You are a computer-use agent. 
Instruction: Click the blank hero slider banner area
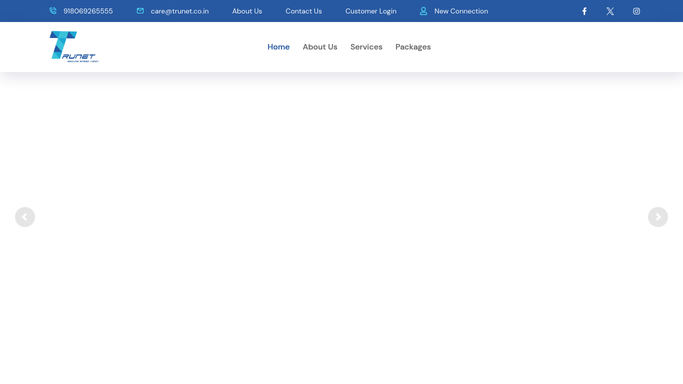342,226
